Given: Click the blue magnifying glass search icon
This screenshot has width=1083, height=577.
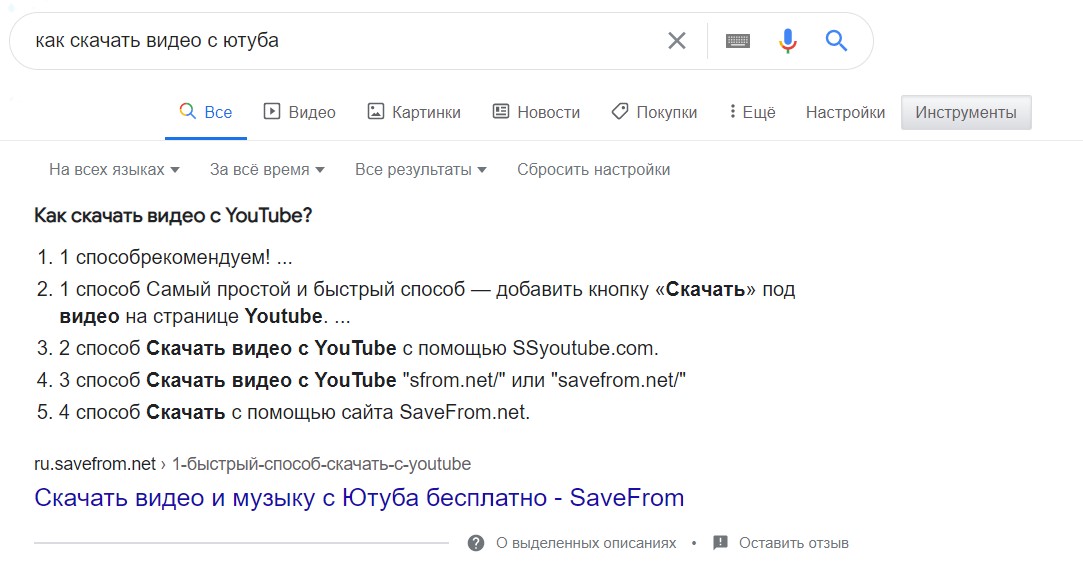Looking at the screenshot, I should coord(836,41).
